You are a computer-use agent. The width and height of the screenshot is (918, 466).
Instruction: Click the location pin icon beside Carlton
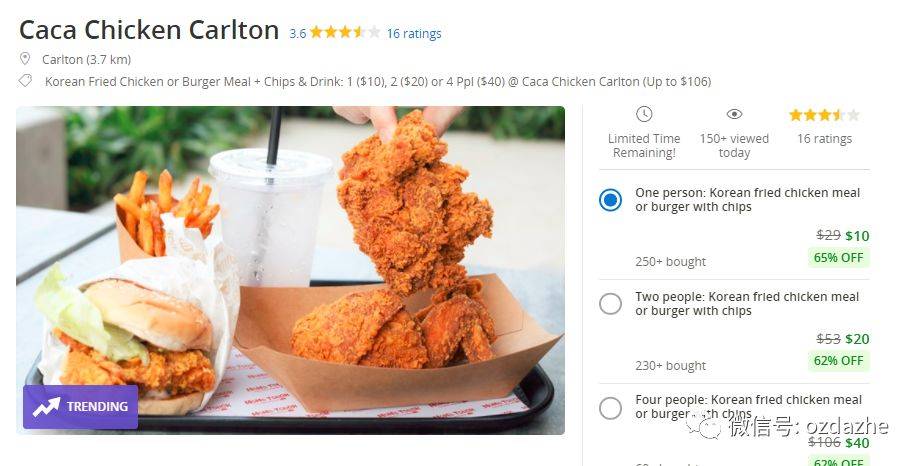25,59
